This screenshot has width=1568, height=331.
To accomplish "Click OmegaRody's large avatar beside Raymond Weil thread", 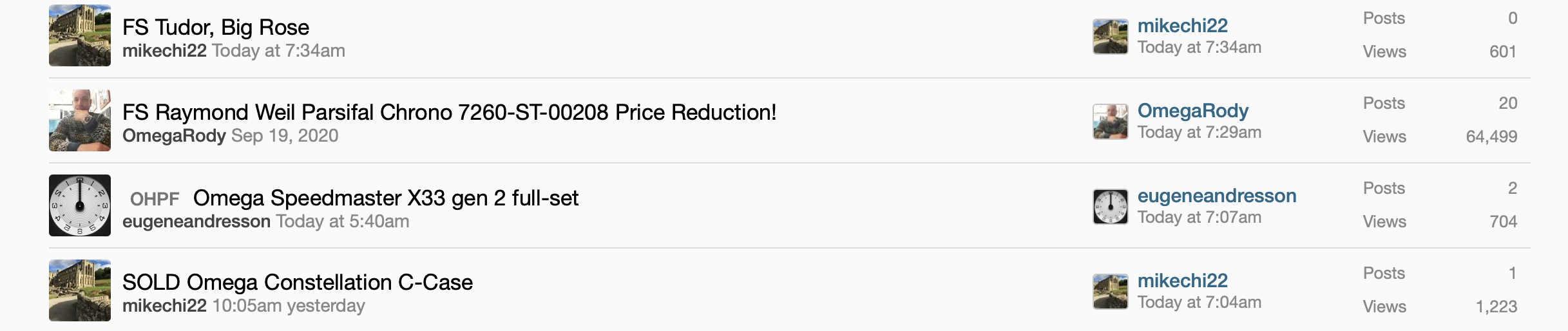I will [x=80, y=120].
